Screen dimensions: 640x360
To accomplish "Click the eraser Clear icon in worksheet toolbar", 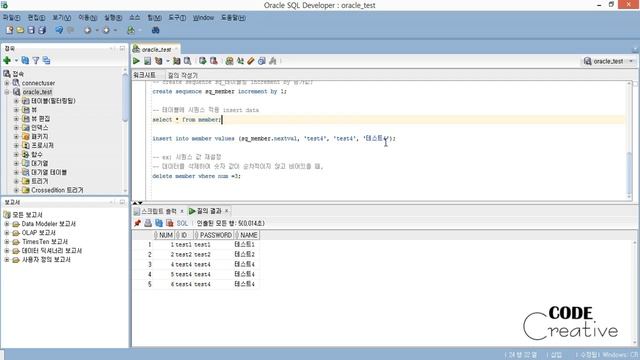I will 251,61.
